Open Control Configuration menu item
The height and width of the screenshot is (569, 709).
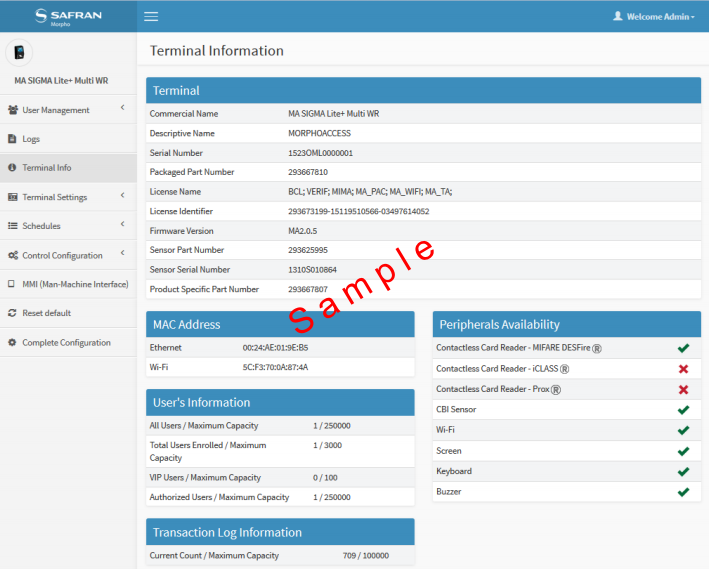(68, 255)
